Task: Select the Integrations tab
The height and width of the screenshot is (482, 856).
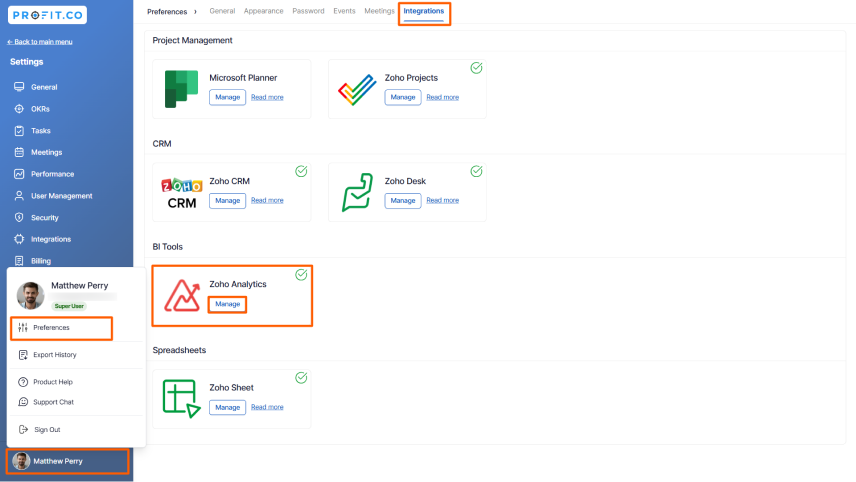Action: tap(424, 11)
